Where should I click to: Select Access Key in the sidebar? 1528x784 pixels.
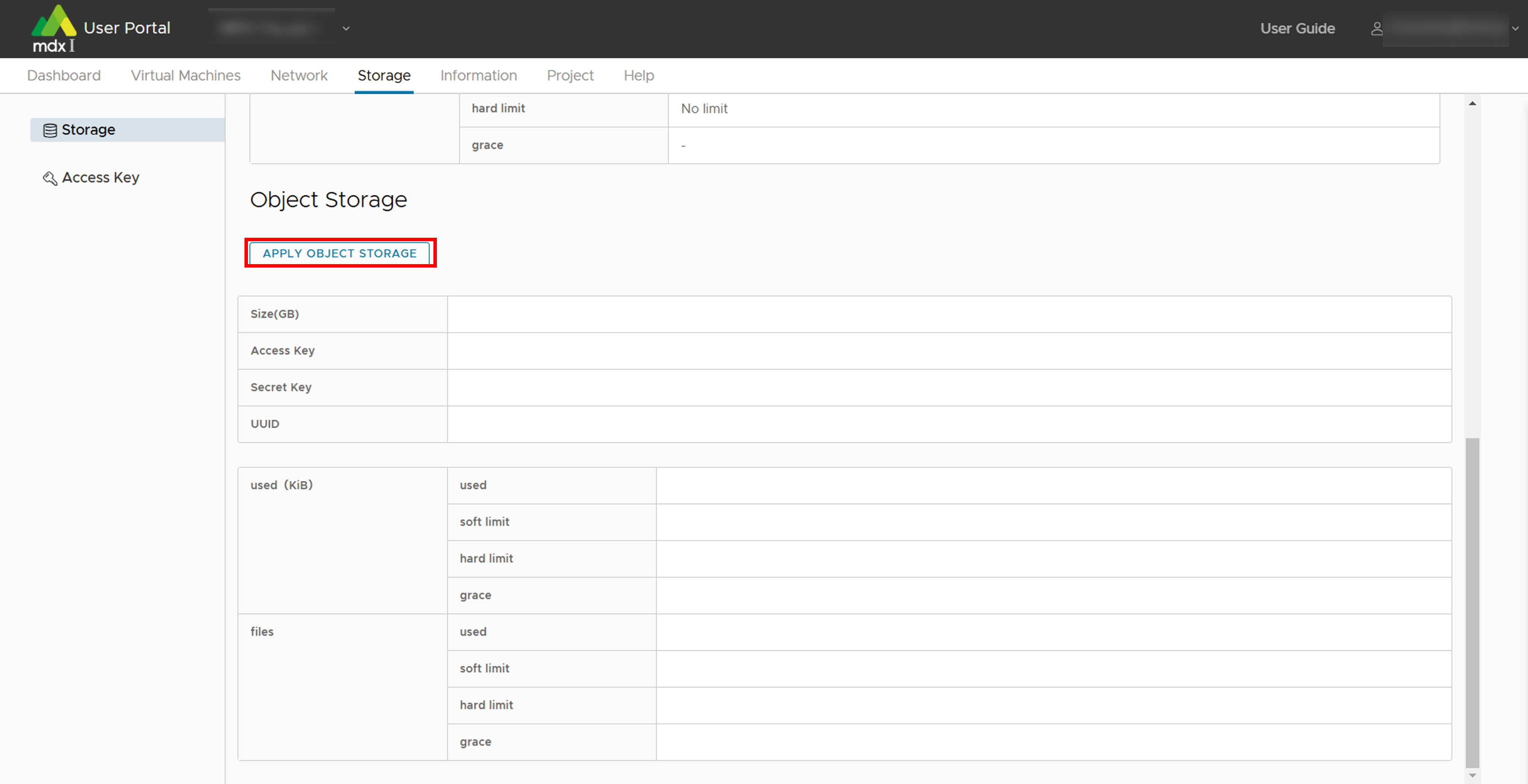100,178
